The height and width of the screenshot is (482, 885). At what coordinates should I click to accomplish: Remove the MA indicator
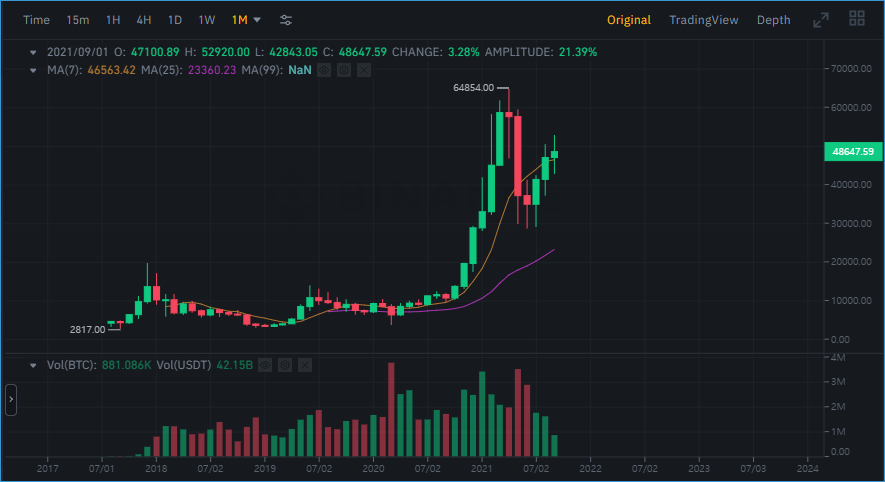[364, 70]
